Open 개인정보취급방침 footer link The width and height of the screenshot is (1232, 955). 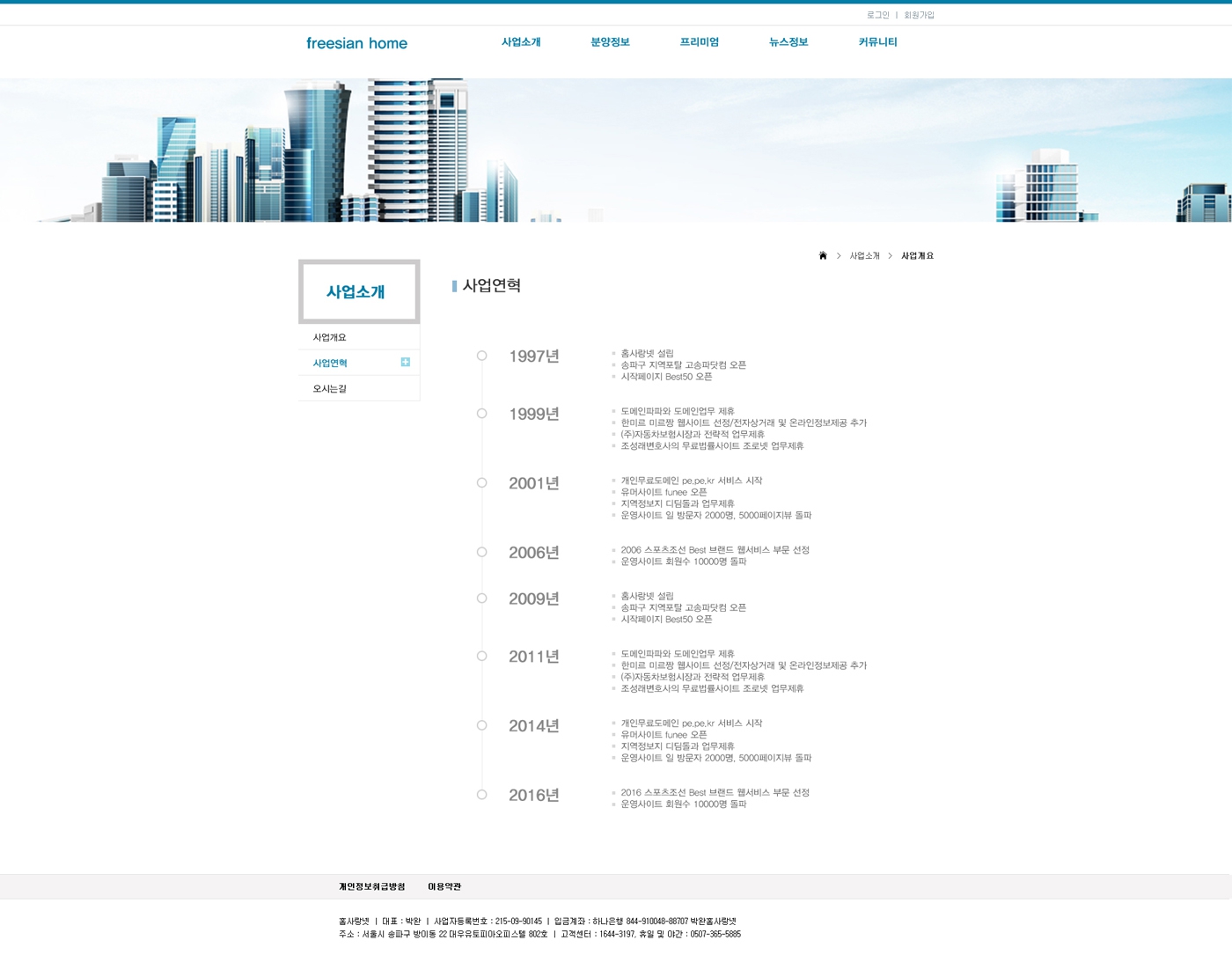point(372,886)
